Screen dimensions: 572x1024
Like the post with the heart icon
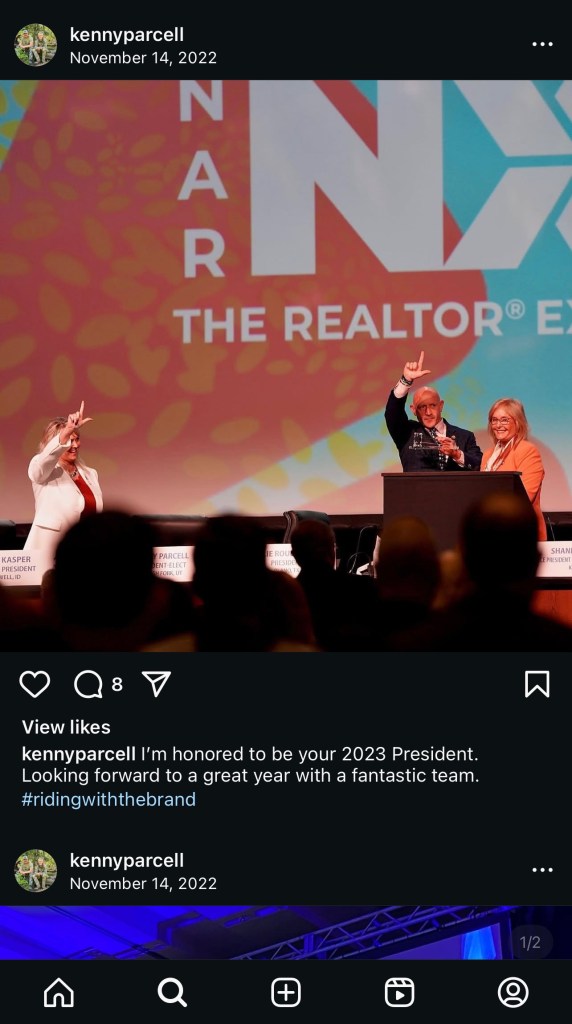click(35, 684)
